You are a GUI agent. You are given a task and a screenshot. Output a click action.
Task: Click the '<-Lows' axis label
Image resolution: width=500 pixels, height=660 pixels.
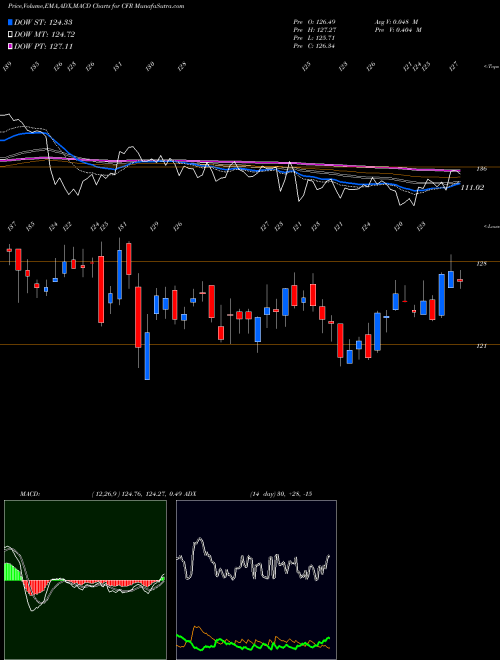point(491,226)
